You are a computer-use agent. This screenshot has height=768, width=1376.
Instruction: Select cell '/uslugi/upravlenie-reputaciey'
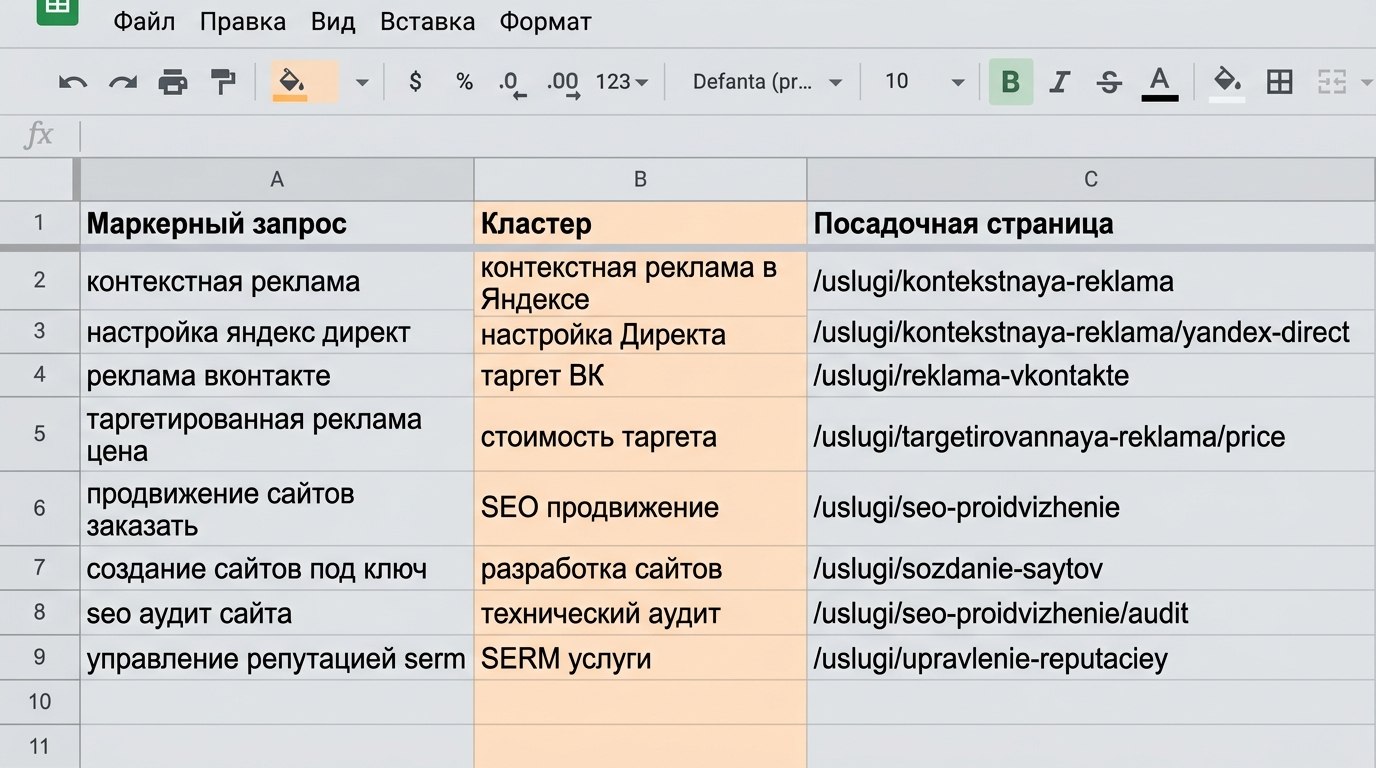point(1091,658)
